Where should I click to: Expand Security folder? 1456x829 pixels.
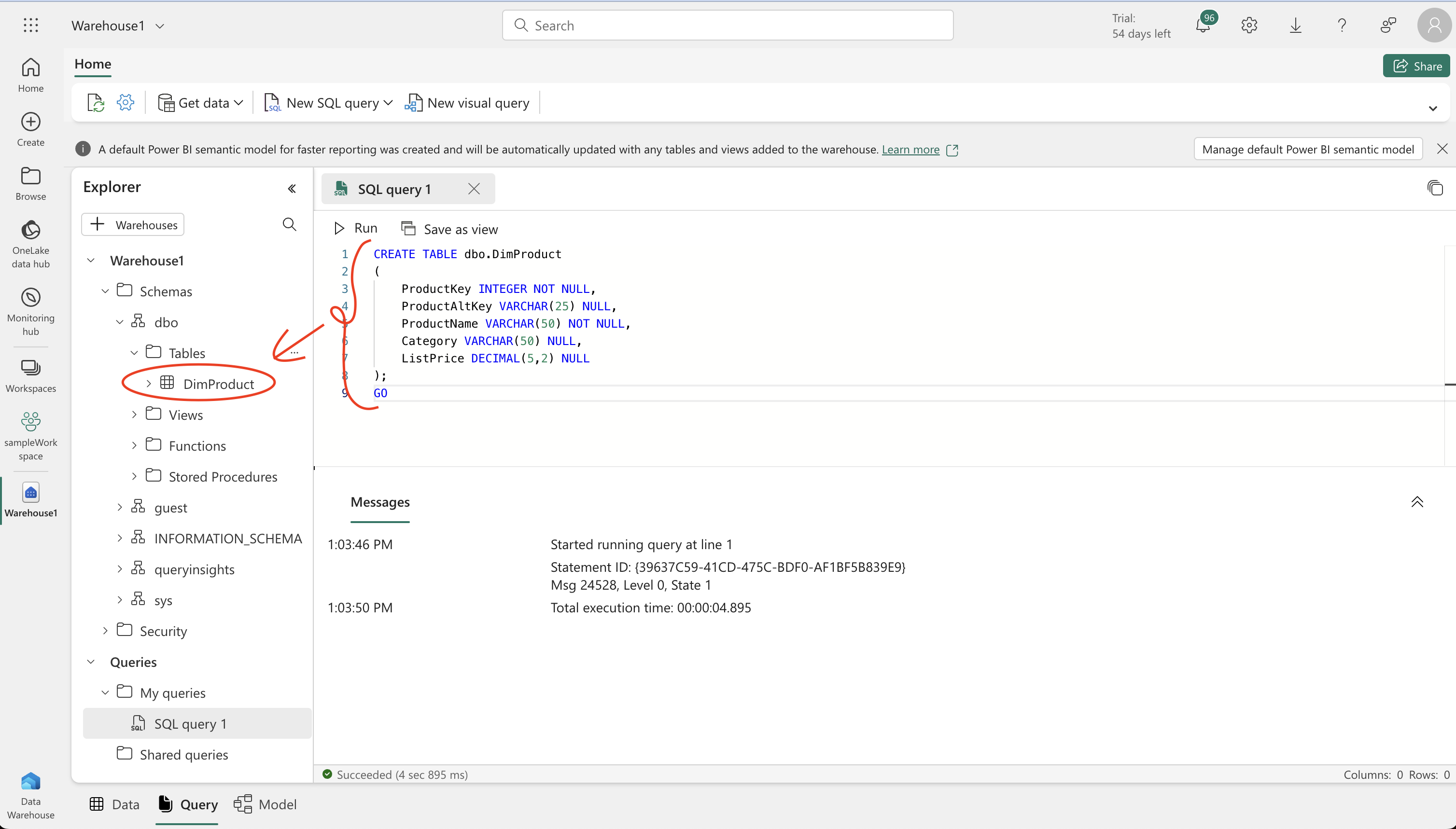[x=105, y=630]
